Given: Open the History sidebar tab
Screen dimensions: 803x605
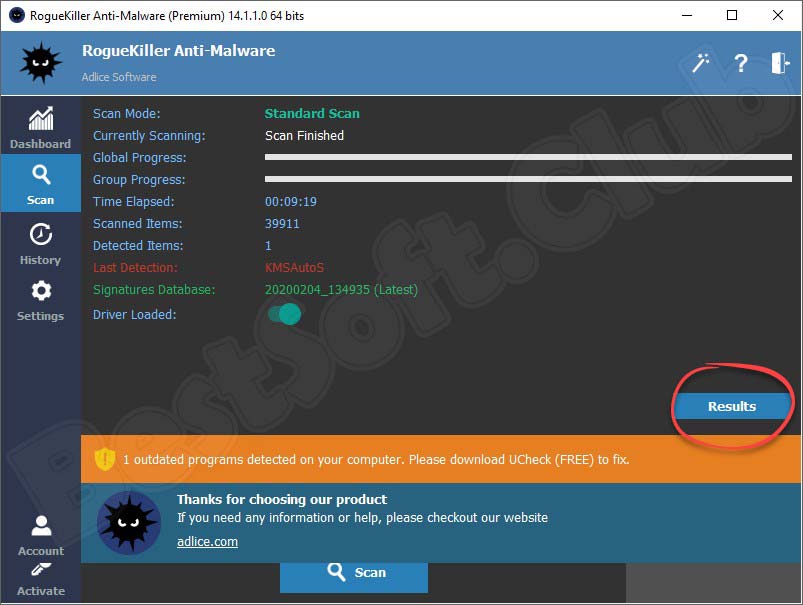Looking at the screenshot, I should (40, 243).
